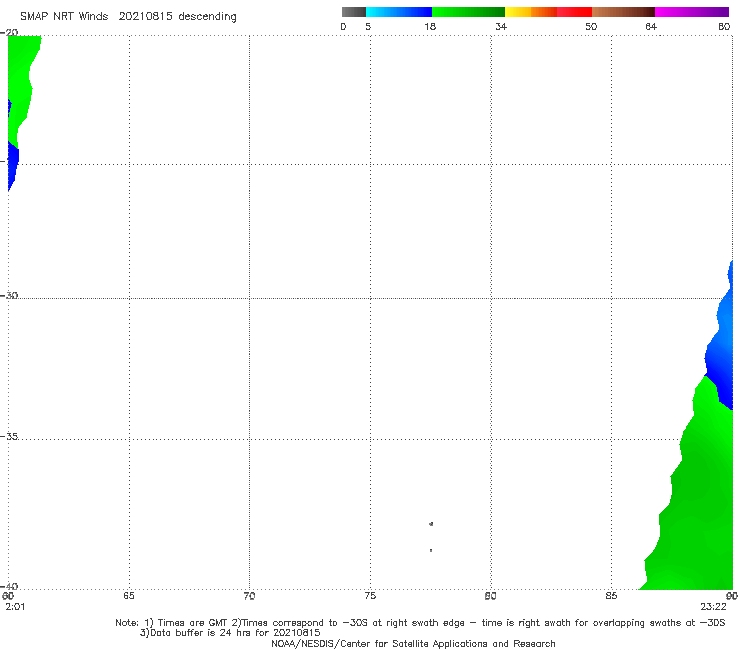
Task: Pick the brown segment of the color scale
Action: (x=623, y=12)
